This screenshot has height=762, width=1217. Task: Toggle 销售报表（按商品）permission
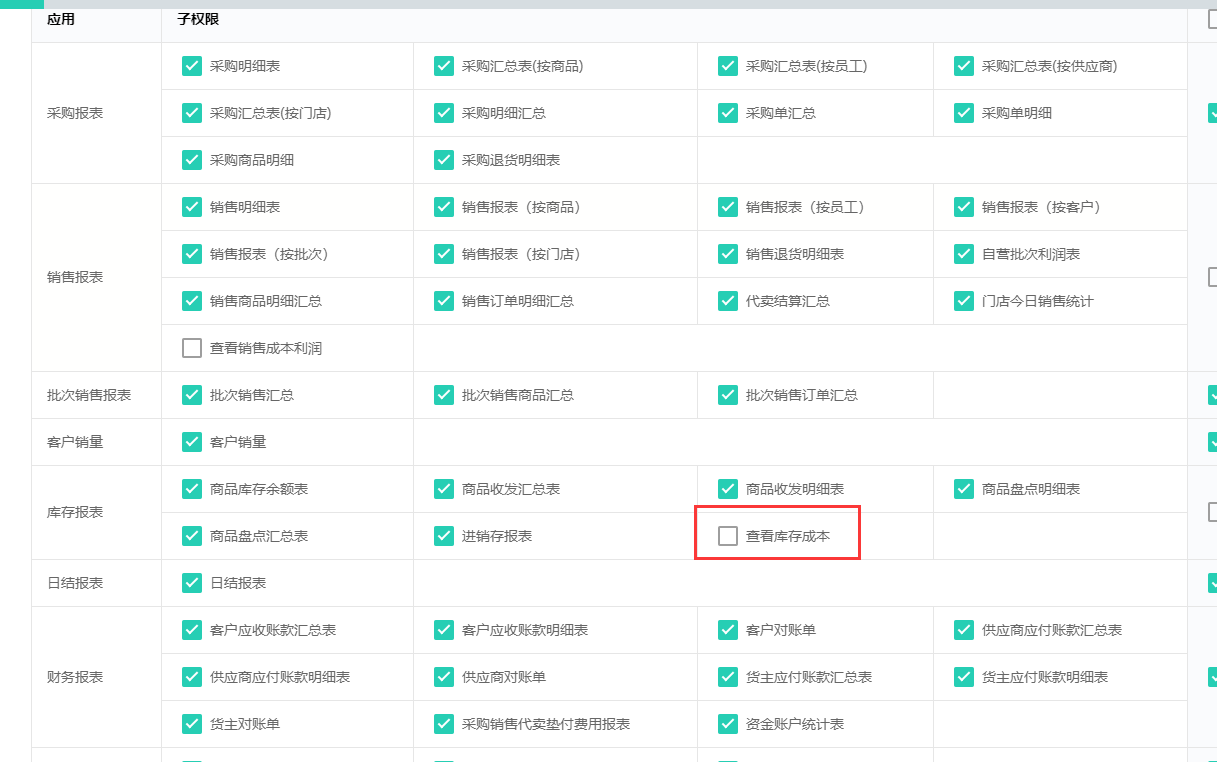coord(444,207)
